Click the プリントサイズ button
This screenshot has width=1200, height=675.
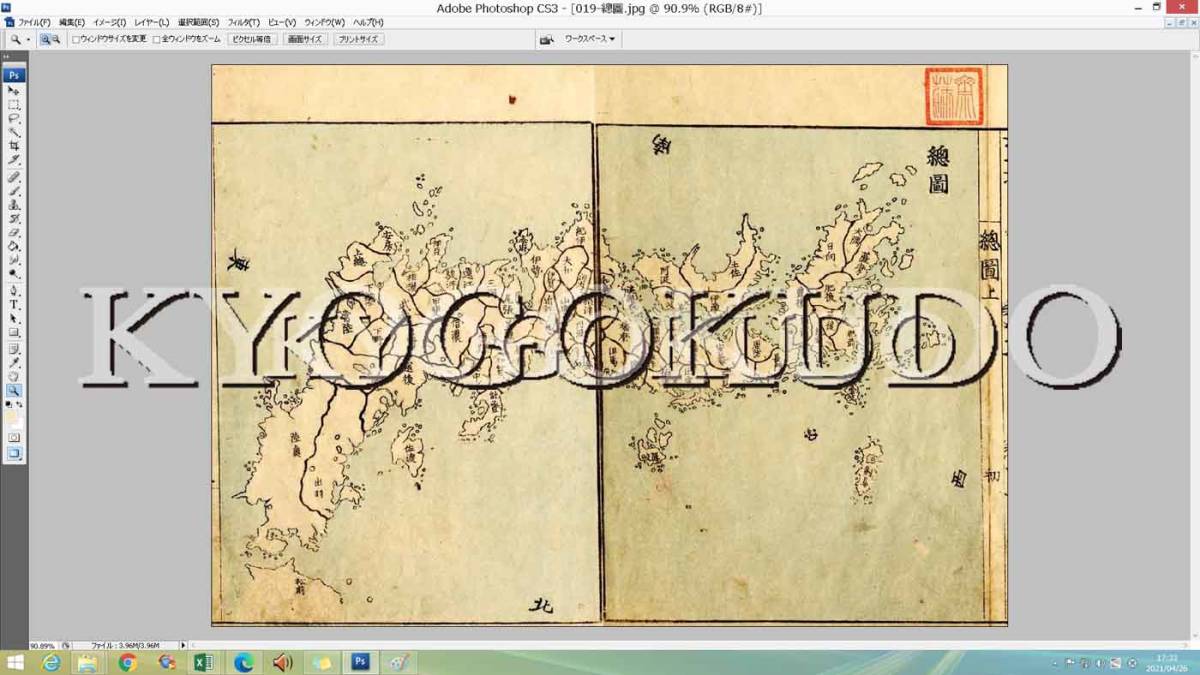358,40
